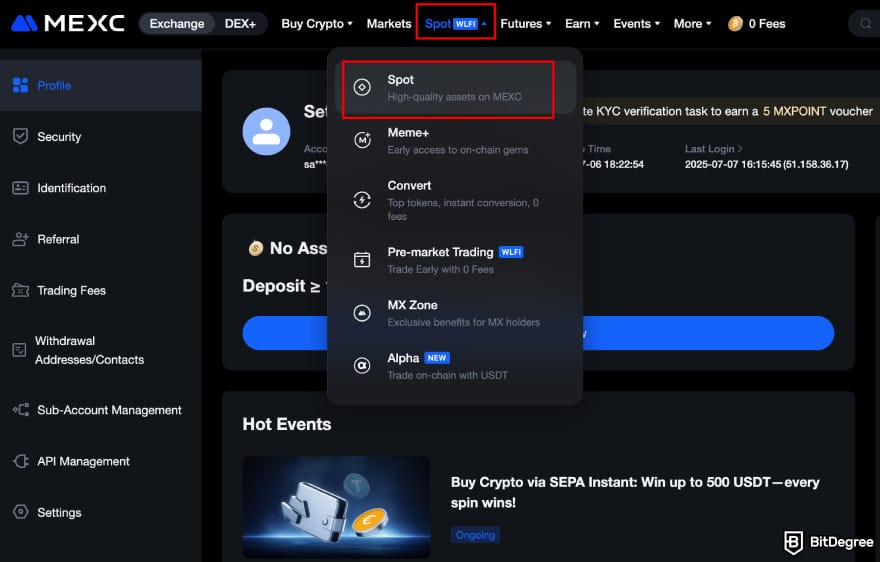Open API Management page
The height and width of the screenshot is (562, 880).
100,462
